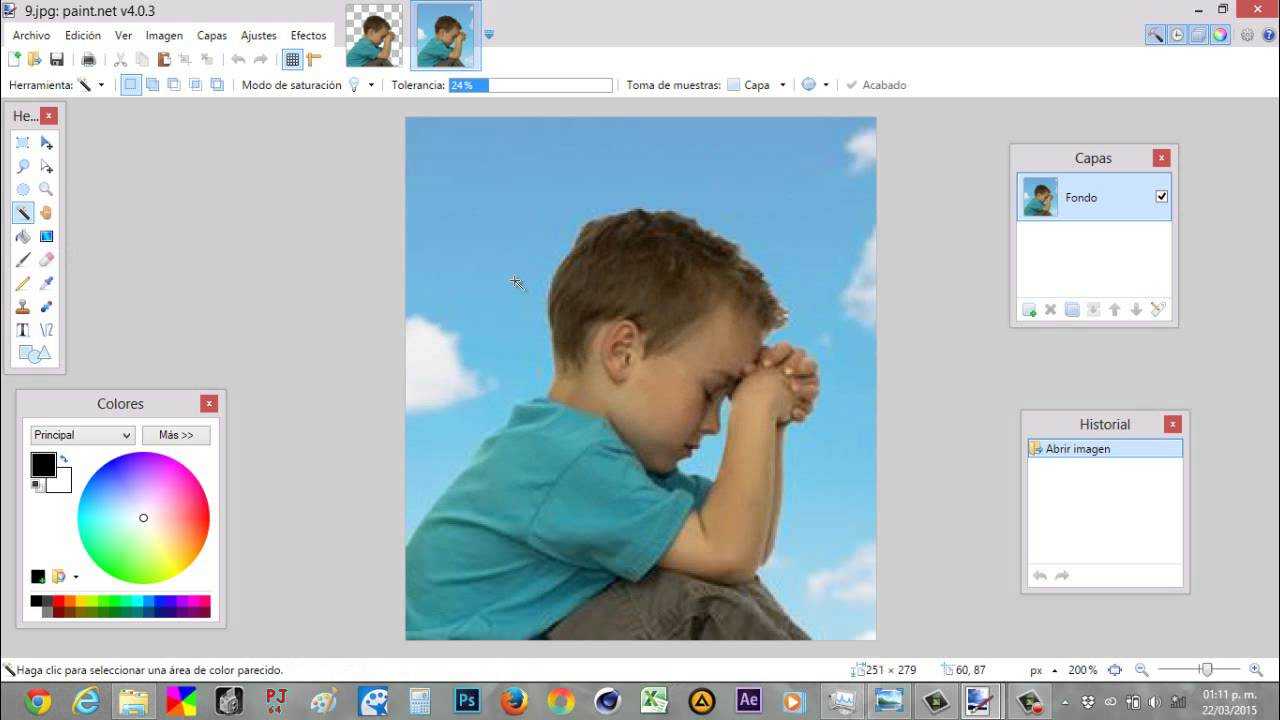The height and width of the screenshot is (720, 1280).
Task: Click the Open file toolbar icon
Action: (34, 60)
